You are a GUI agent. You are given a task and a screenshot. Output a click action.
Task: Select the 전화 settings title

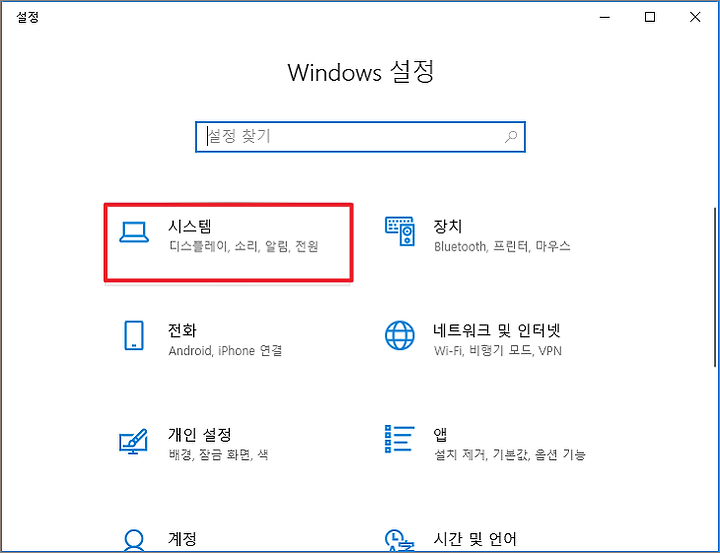(x=182, y=330)
